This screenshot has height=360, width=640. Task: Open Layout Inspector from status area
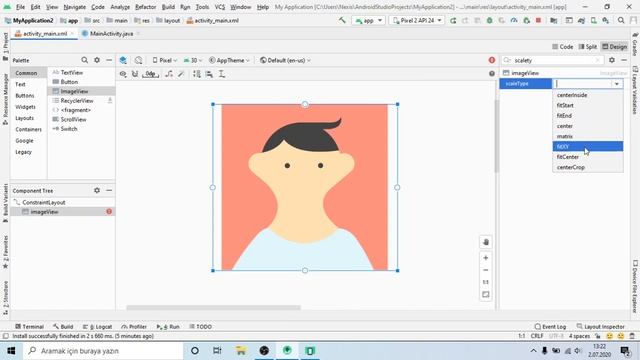click(600, 327)
